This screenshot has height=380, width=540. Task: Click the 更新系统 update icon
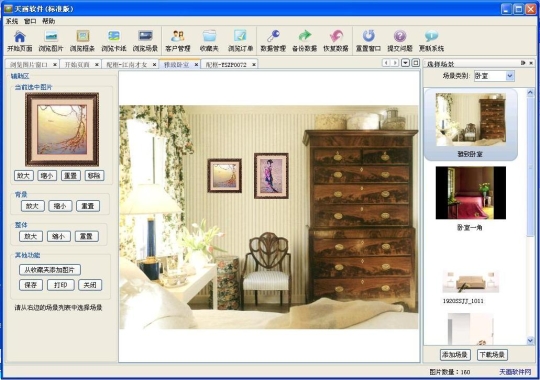pyautogui.click(x=431, y=41)
